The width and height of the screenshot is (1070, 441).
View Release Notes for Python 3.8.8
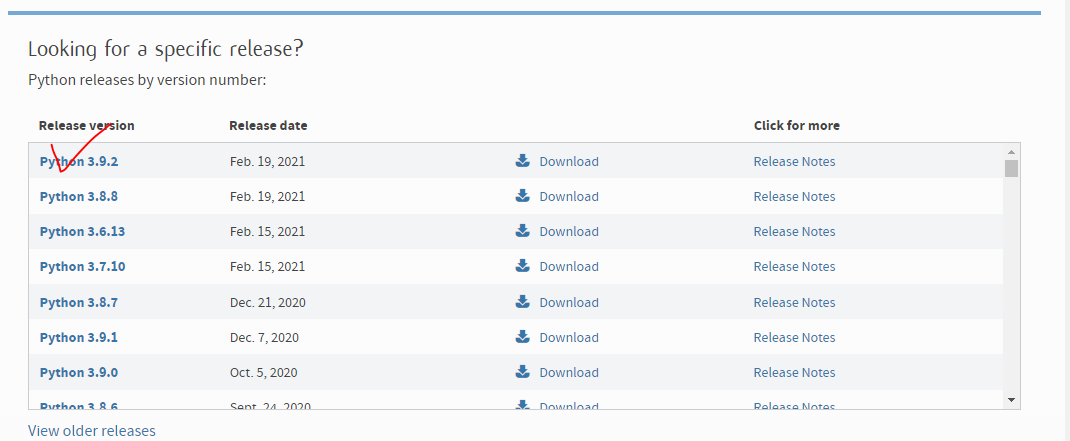pyautogui.click(x=794, y=197)
